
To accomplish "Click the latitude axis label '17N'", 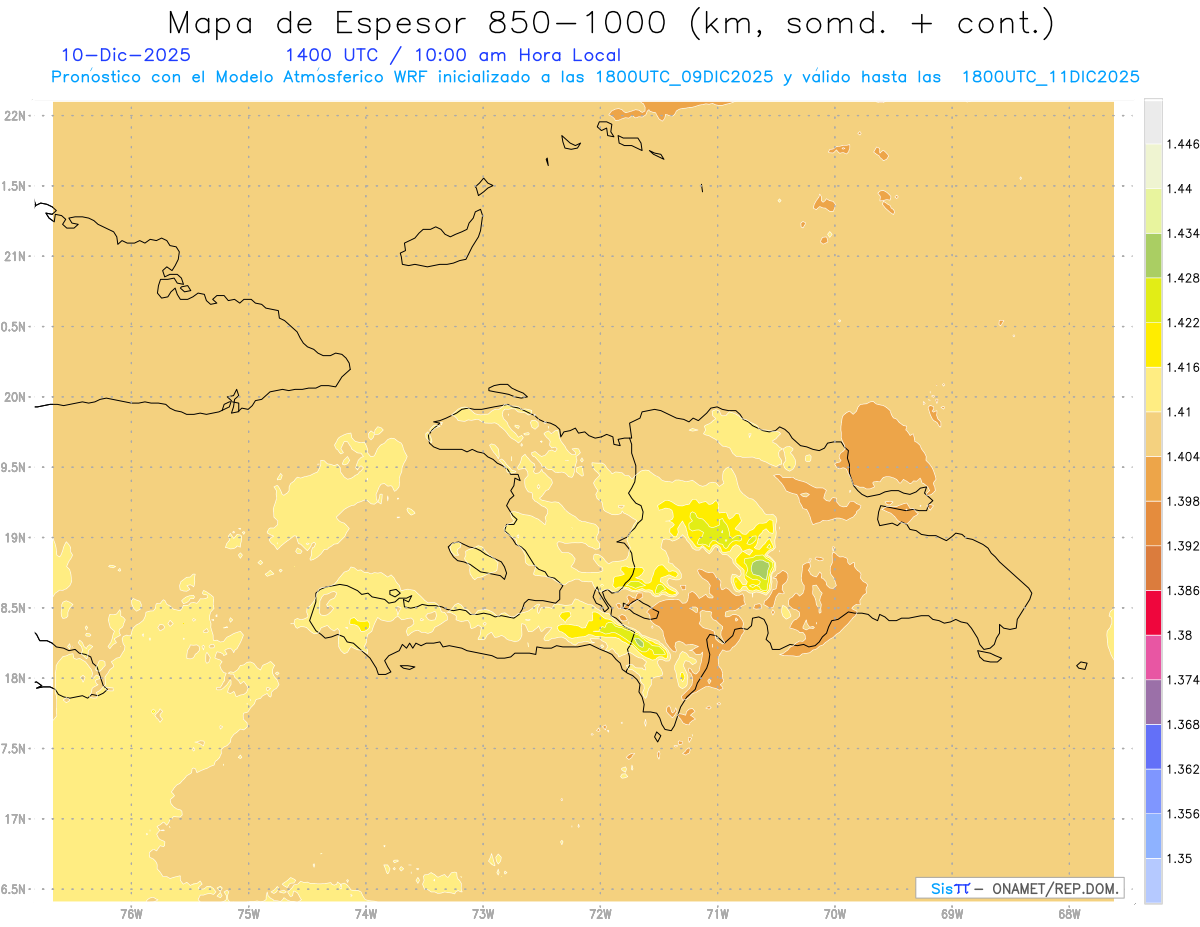I will point(16,819).
